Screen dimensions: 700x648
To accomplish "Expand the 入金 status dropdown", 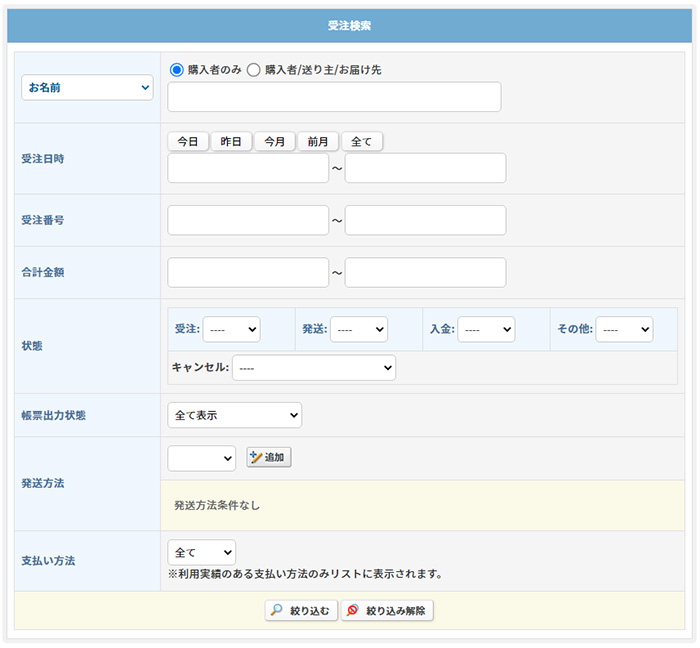I will click(486, 329).
